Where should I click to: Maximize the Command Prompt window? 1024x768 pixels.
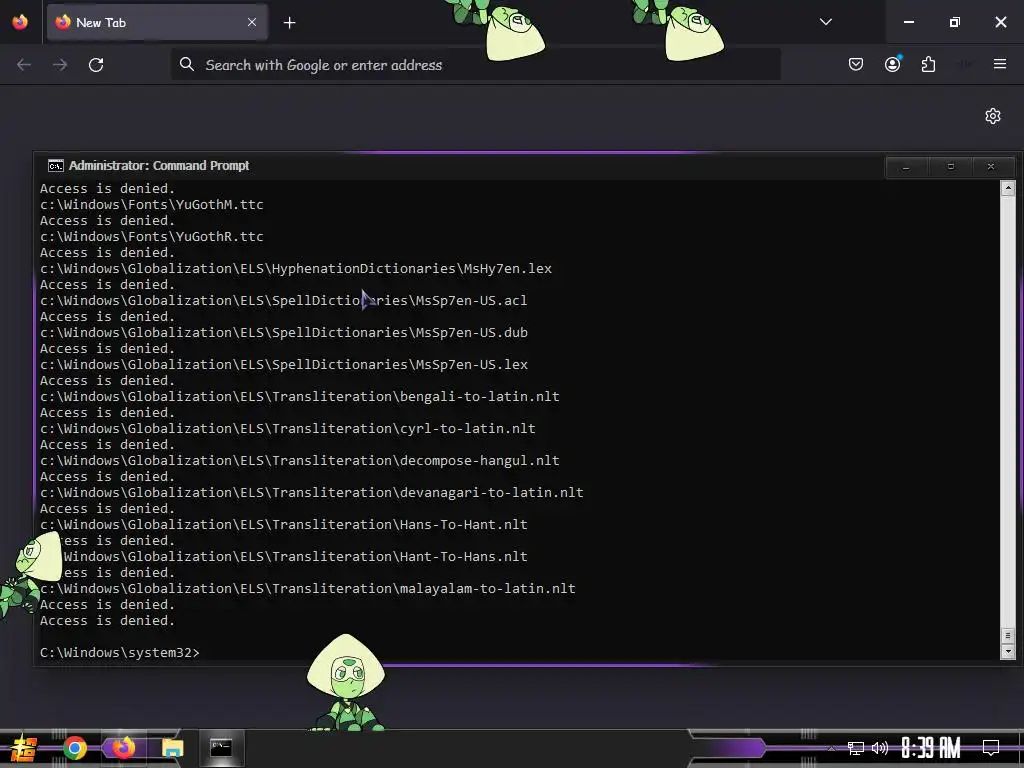[x=951, y=167]
